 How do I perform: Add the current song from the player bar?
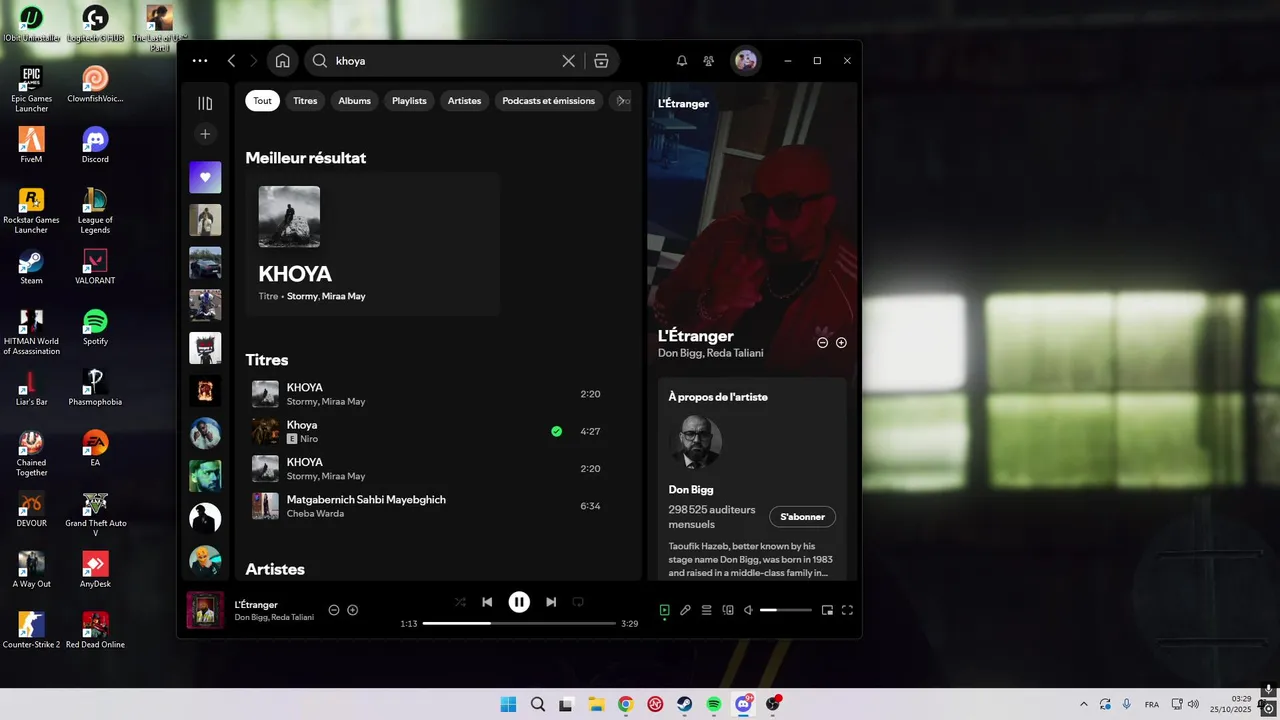[353, 610]
